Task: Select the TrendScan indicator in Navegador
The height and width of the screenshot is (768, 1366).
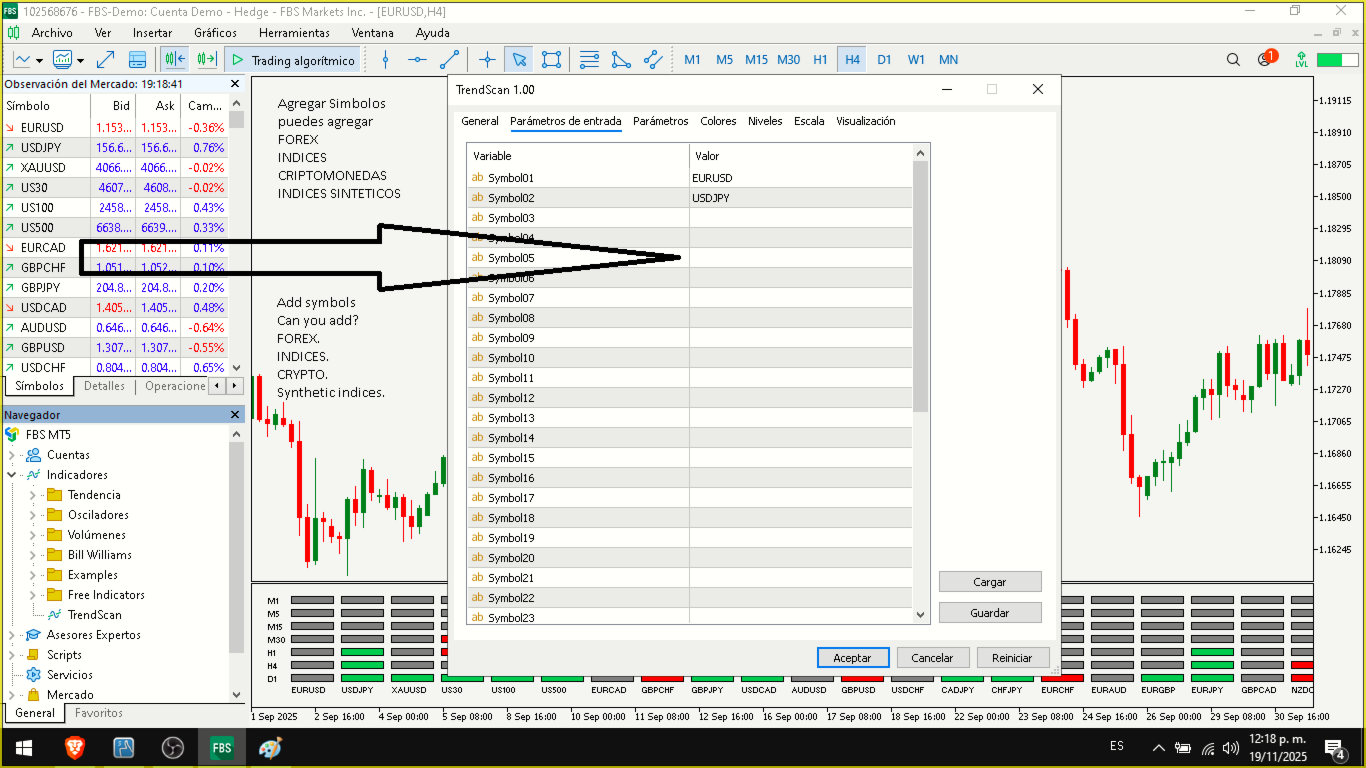Action: (x=94, y=615)
